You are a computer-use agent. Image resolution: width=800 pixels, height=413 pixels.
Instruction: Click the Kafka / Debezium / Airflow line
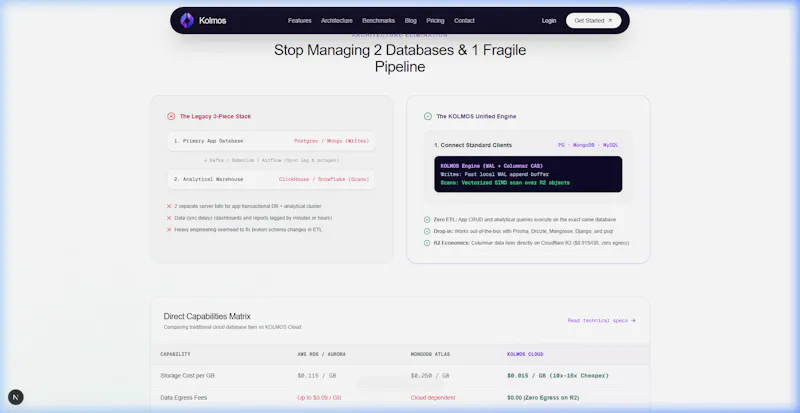pyautogui.click(x=271, y=160)
